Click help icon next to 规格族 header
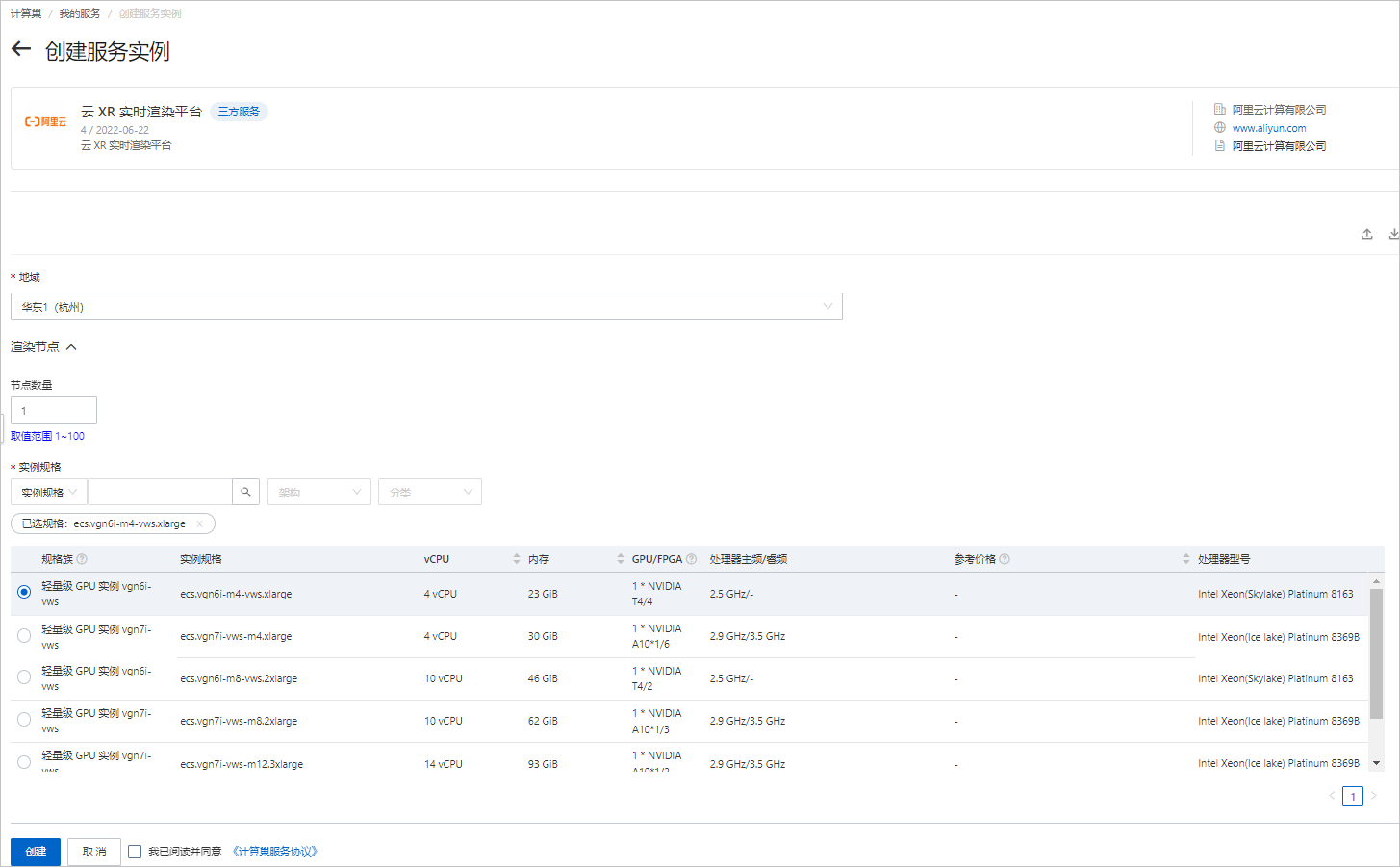The image size is (1400, 867). click(82, 559)
